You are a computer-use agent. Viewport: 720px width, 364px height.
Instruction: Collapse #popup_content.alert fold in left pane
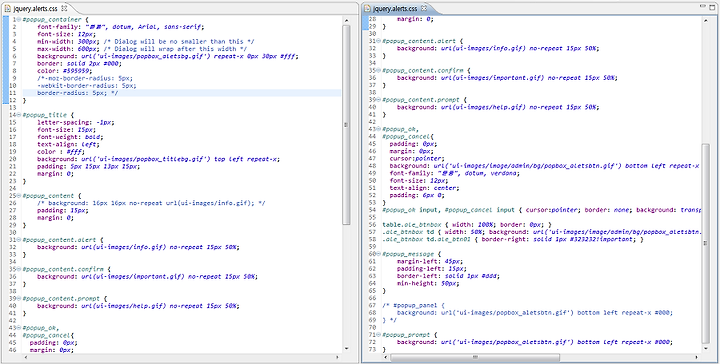[19, 240]
